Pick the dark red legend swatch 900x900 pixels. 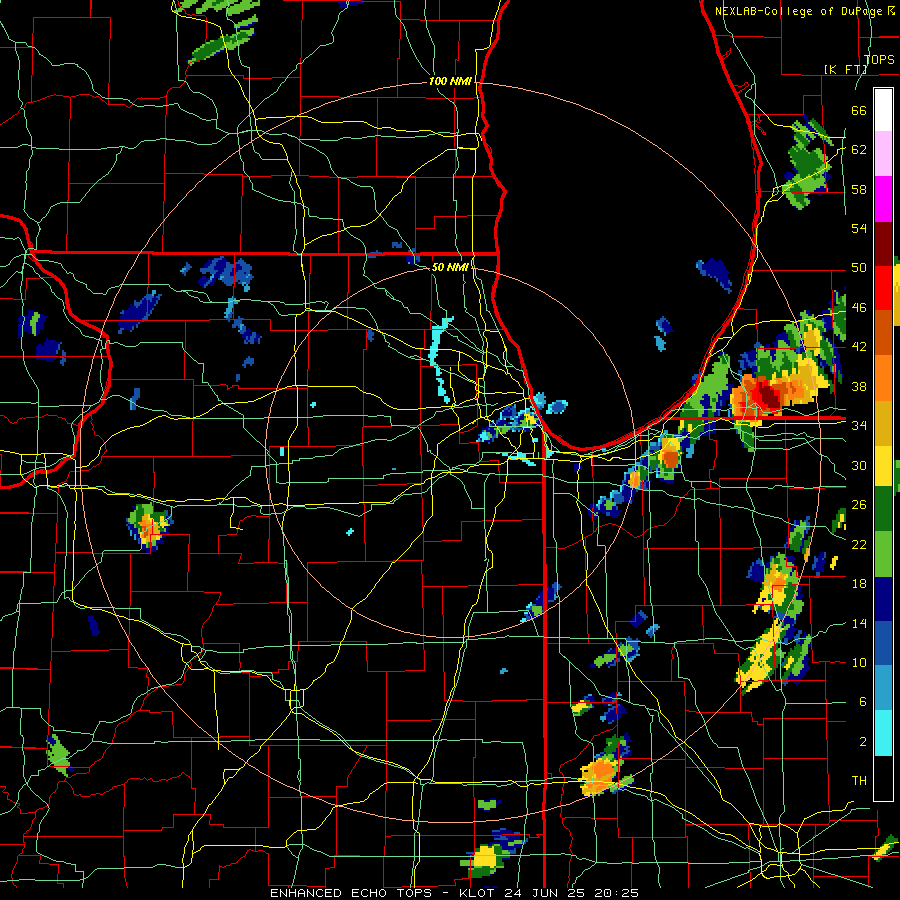coord(883,244)
